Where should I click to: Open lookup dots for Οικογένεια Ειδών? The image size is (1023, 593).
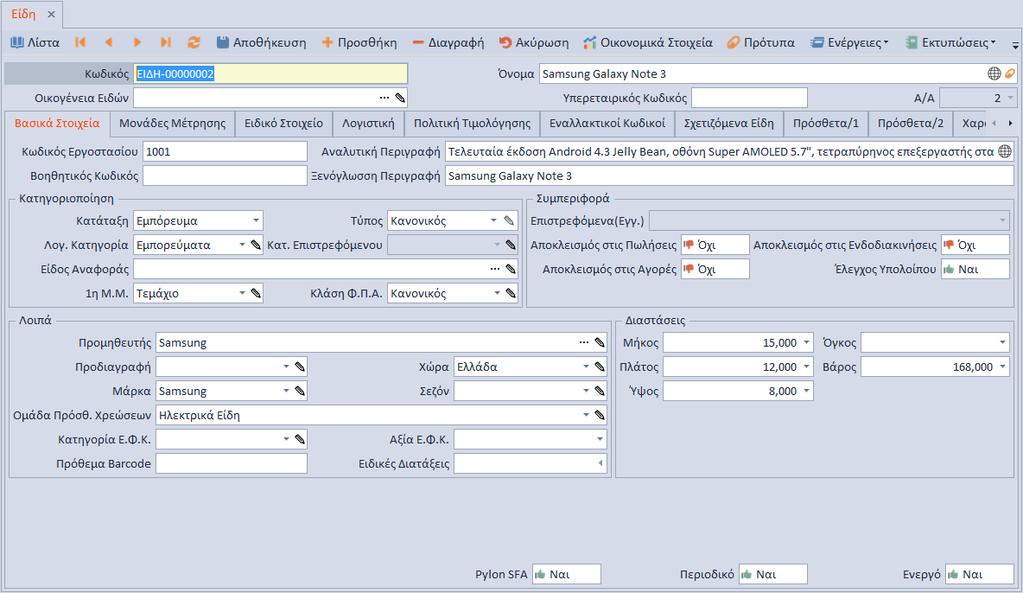point(384,98)
